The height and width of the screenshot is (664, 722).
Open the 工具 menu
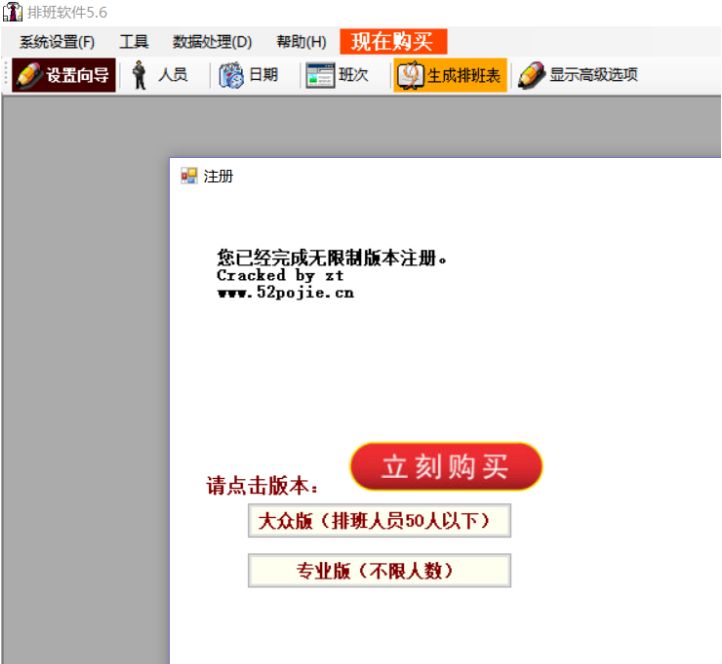tap(134, 42)
